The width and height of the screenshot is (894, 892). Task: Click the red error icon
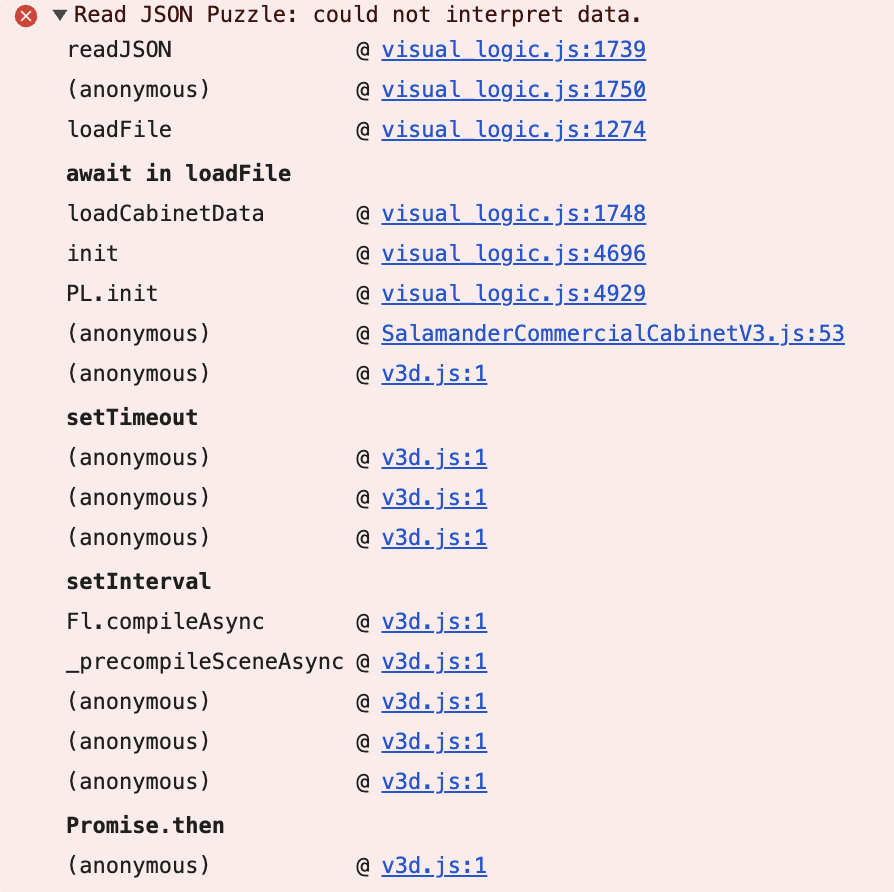point(25,15)
